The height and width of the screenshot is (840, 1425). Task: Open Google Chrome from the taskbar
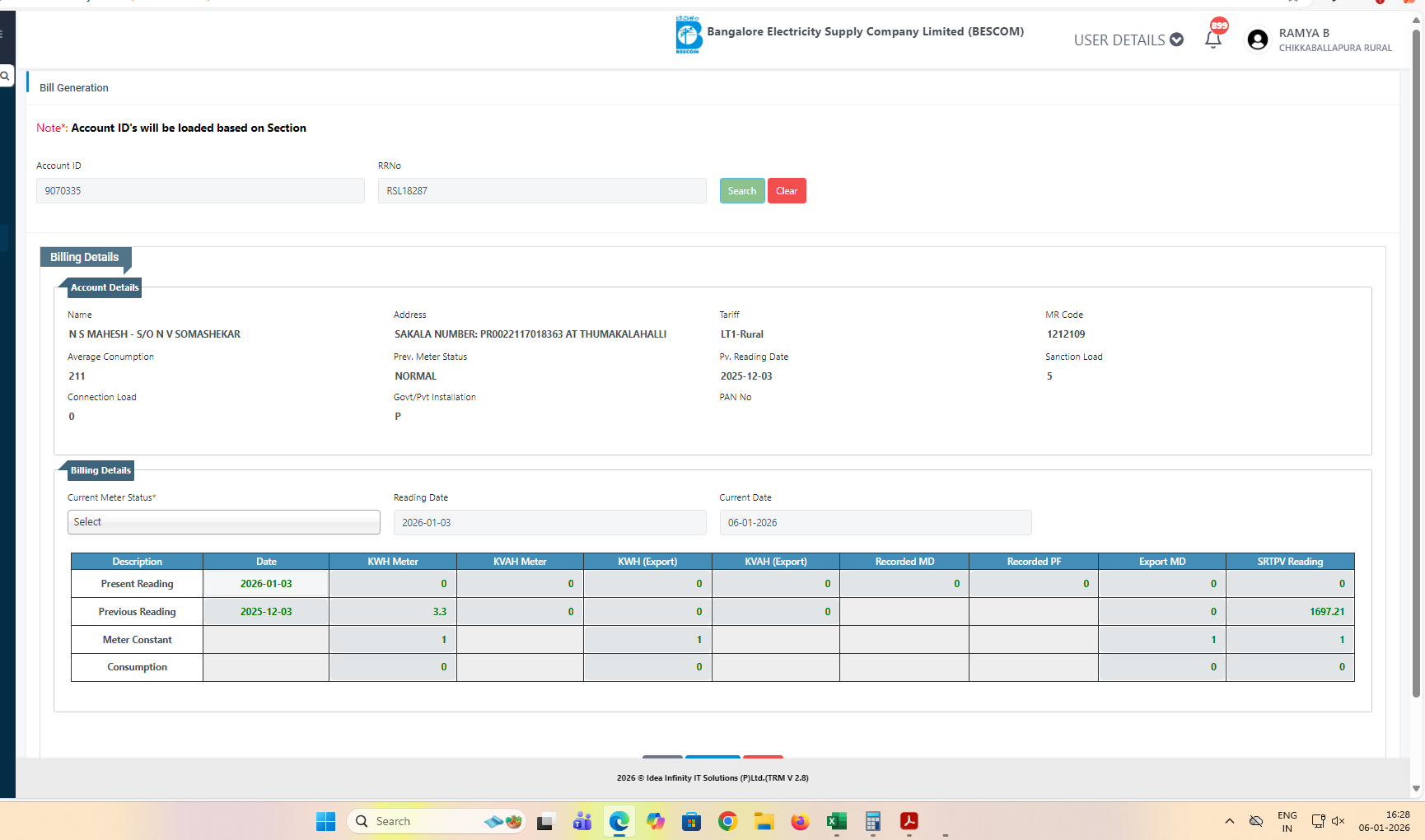tap(727, 821)
